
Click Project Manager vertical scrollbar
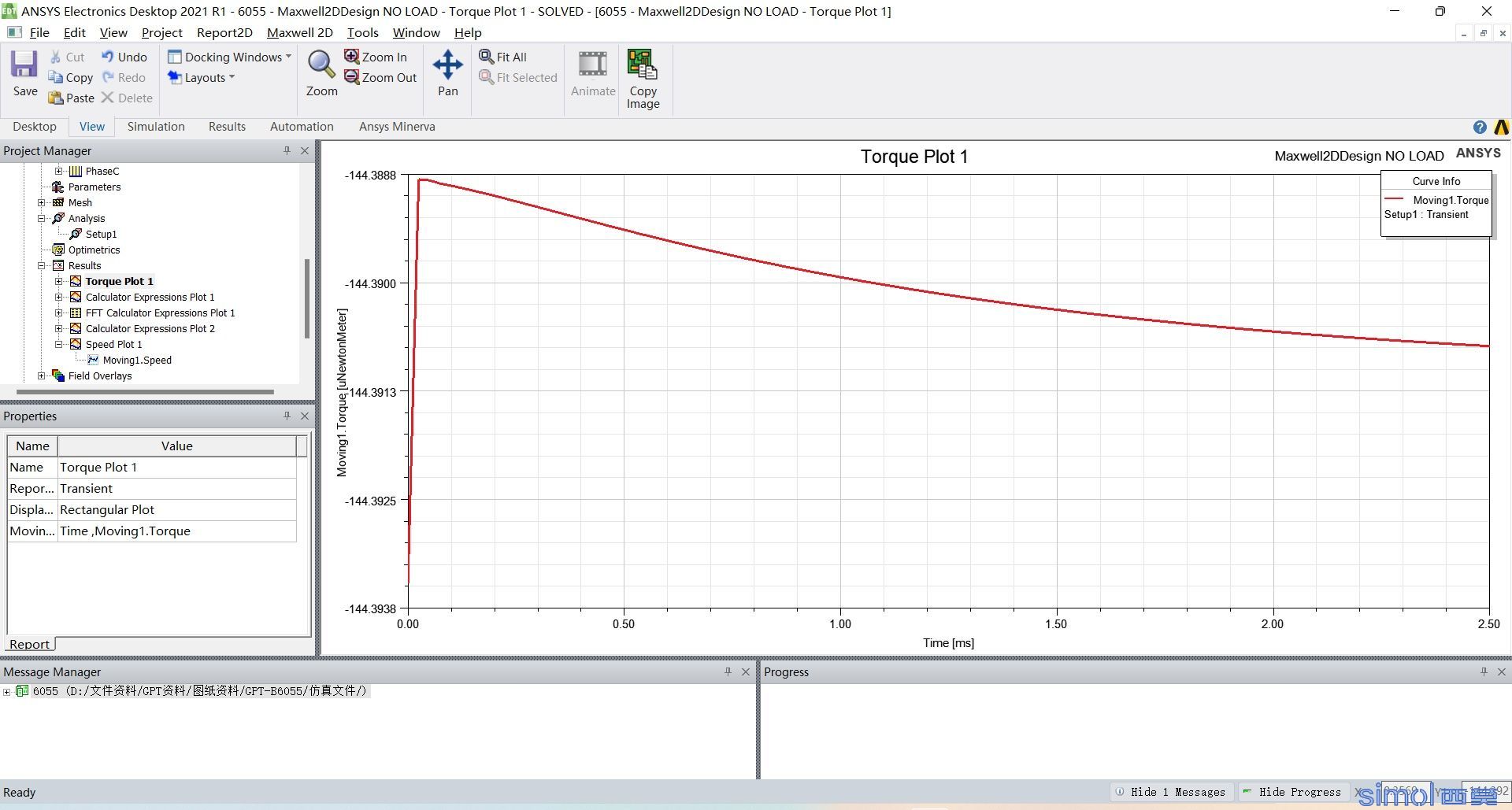(306, 299)
